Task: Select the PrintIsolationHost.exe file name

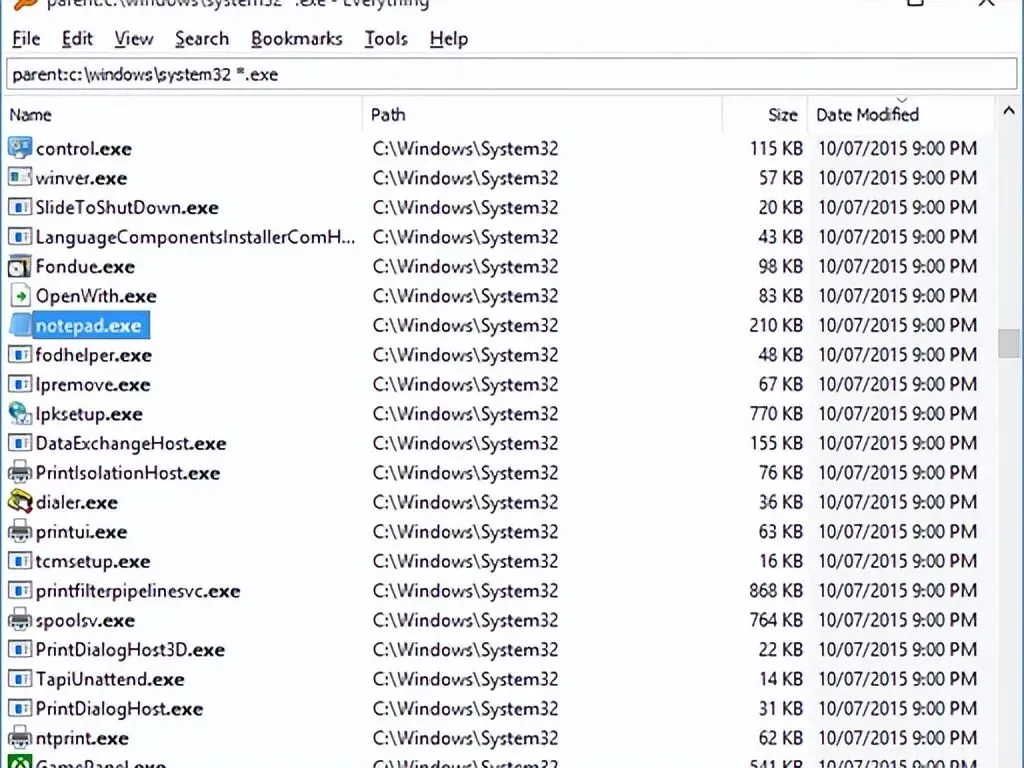Action: [x=127, y=473]
